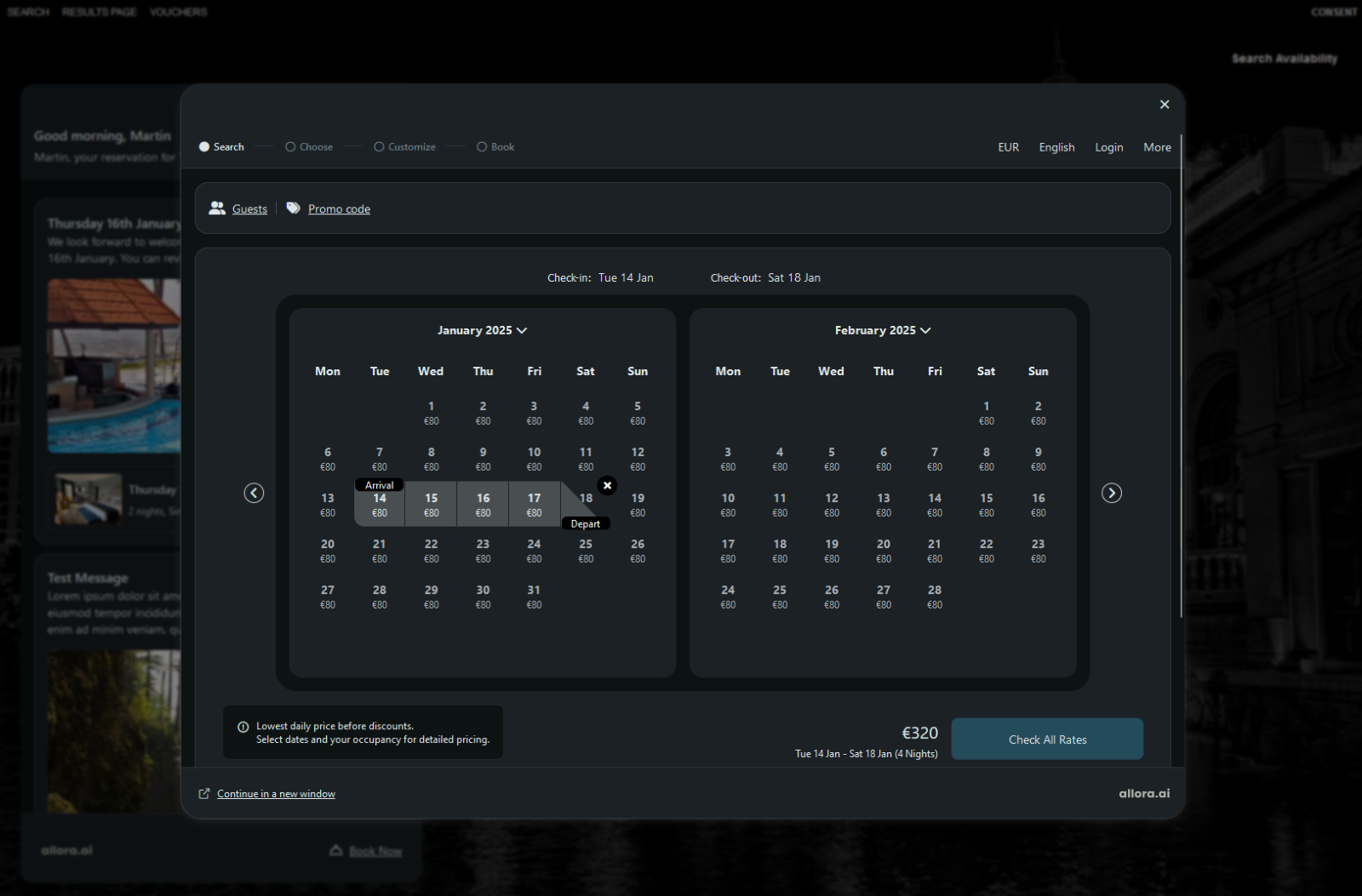1362x896 pixels.
Task: Go to next month arrow
Action: coord(1112,494)
